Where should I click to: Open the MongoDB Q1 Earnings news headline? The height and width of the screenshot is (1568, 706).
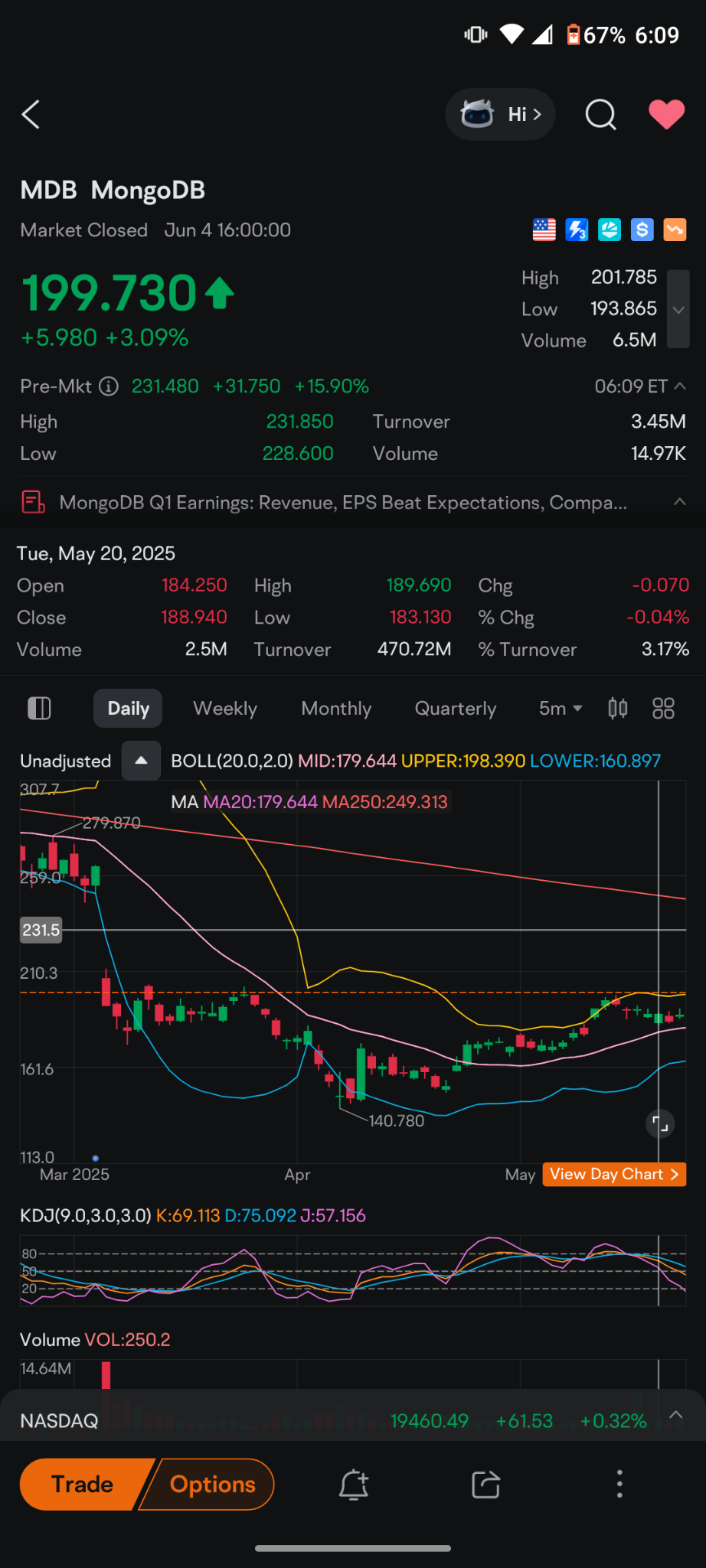tap(343, 503)
